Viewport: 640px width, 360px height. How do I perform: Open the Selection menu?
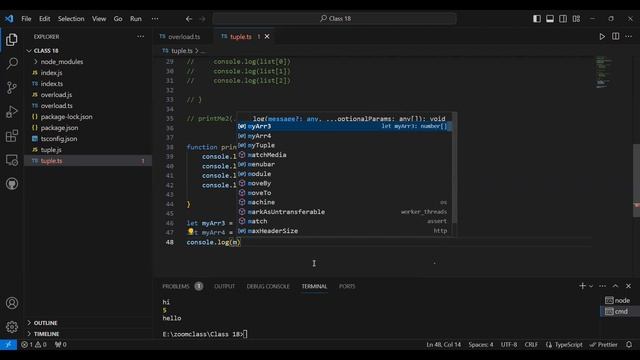pos(71,19)
